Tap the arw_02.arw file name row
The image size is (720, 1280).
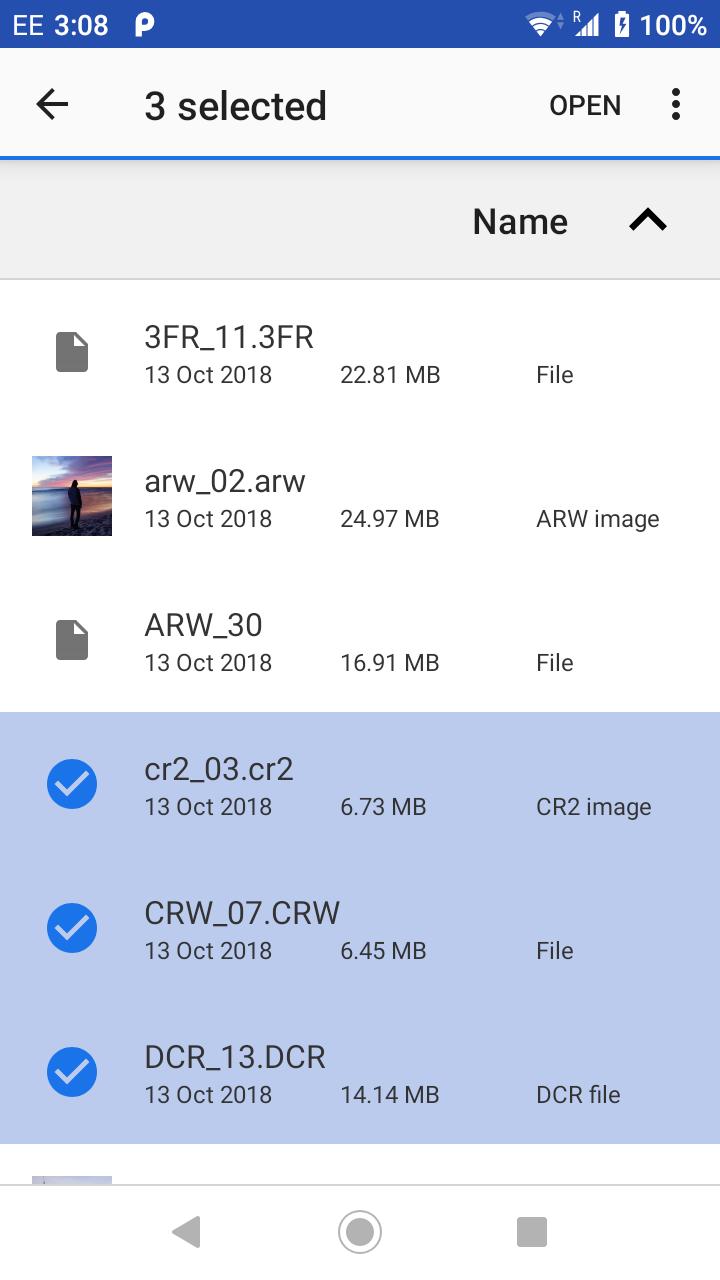[x=360, y=496]
